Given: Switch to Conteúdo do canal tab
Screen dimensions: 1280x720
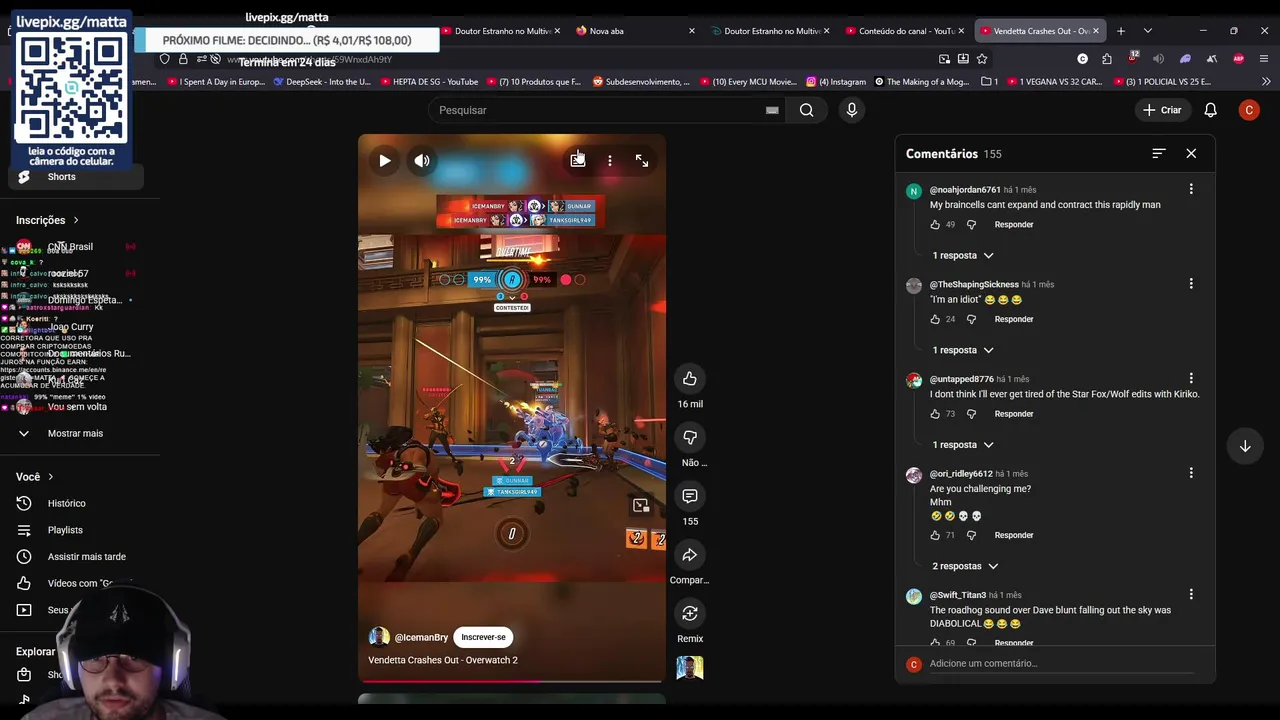Looking at the screenshot, I should coord(905,31).
